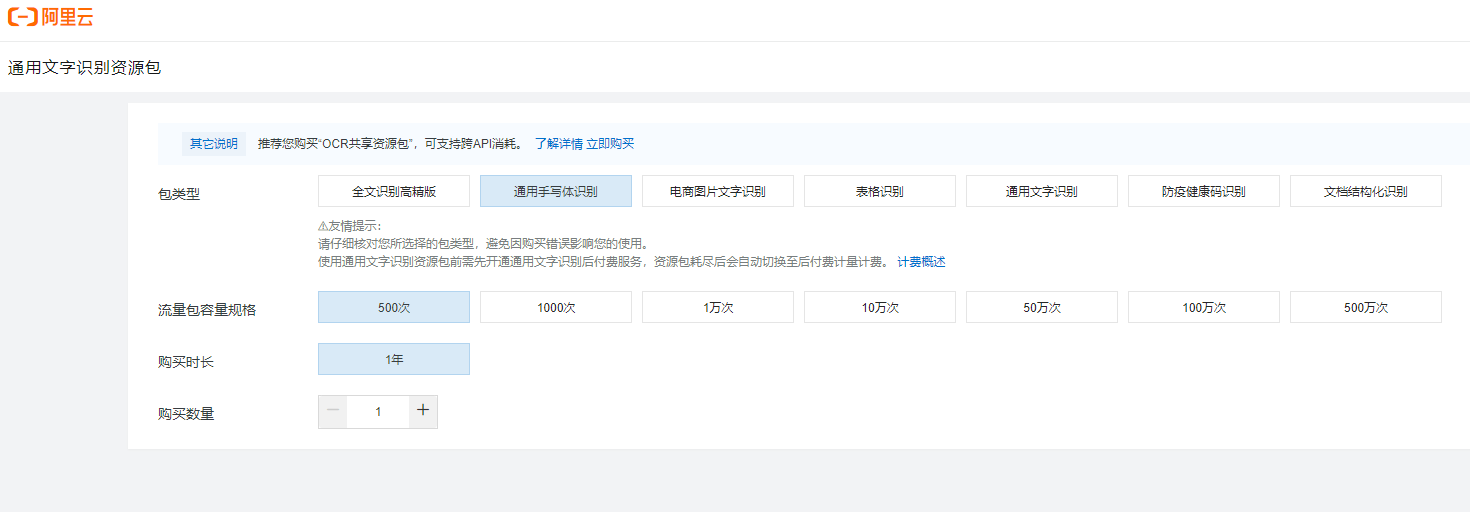The width and height of the screenshot is (1470, 512).
Task: Click the 其它说明 tag
Action: point(214,144)
